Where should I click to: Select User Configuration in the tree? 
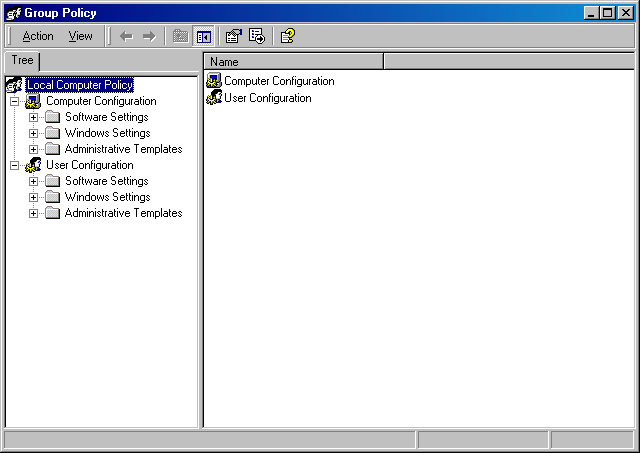point(90,165)
